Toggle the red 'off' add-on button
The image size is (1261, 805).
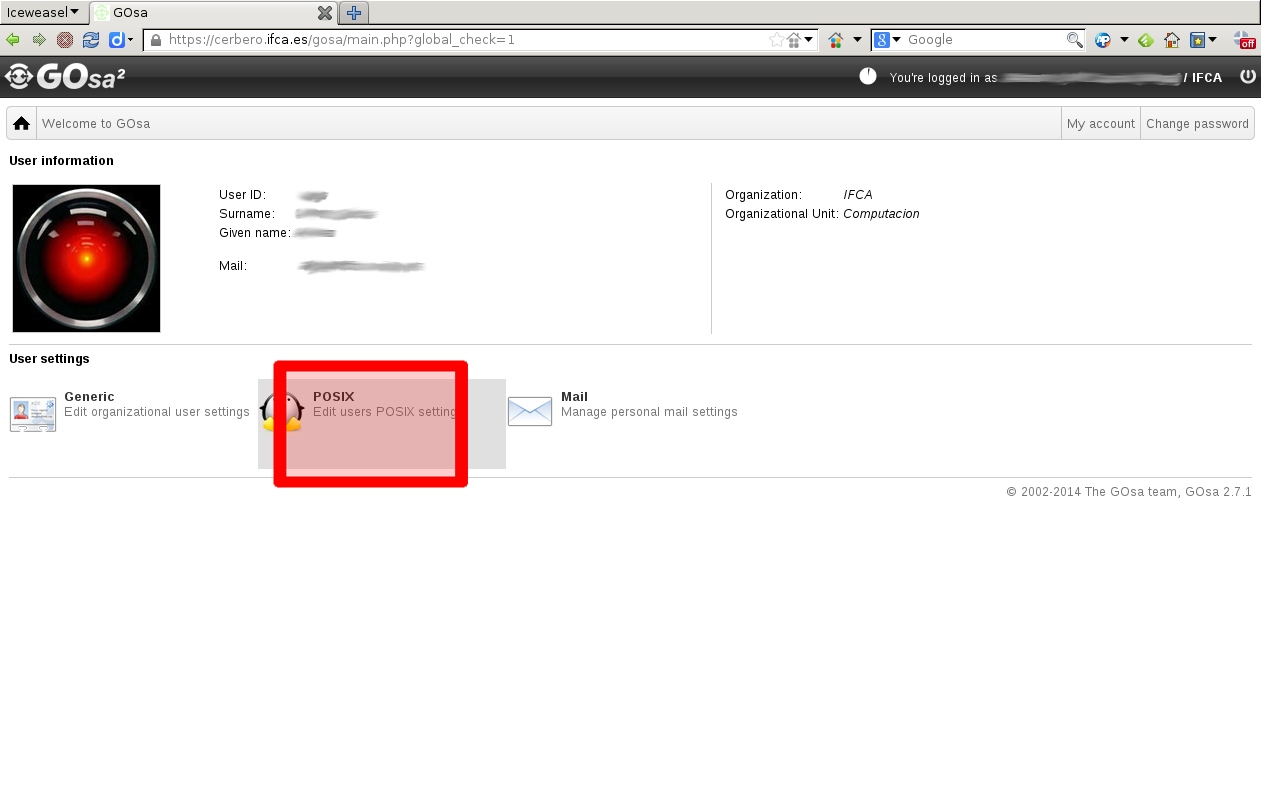1244,40
